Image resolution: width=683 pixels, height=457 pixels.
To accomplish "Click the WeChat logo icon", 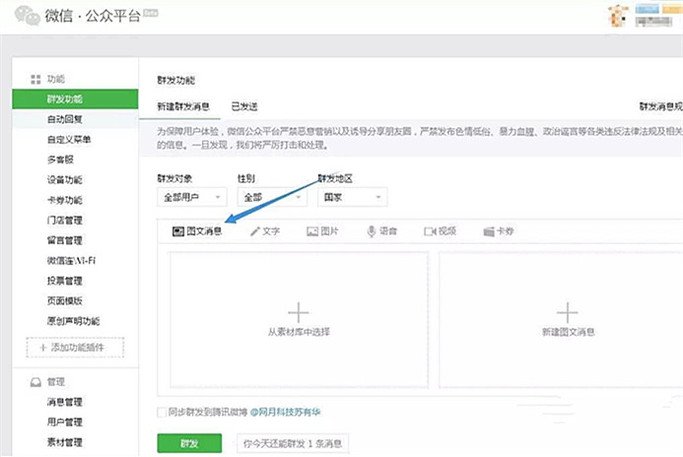I will coord(27,15).
